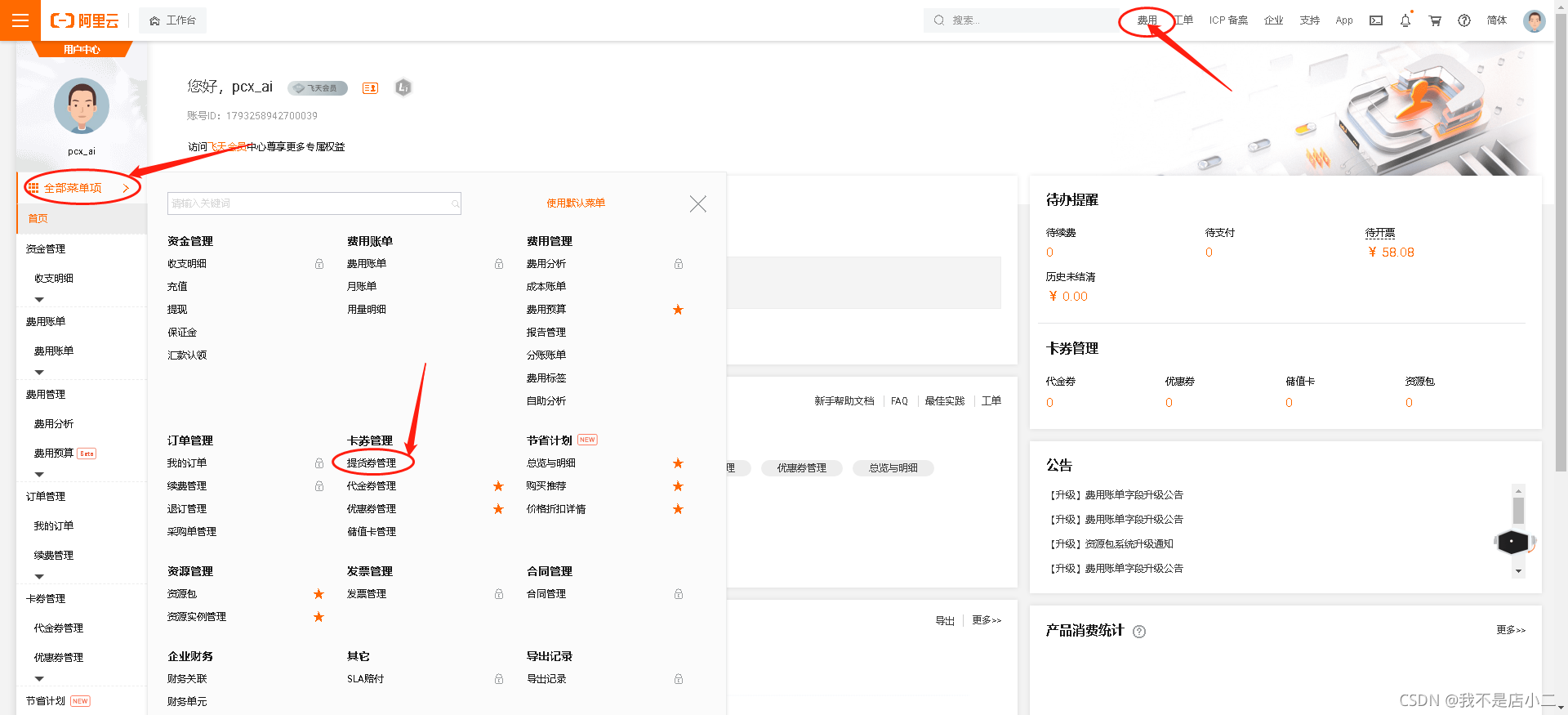Open App in top navigation
The image size is (1568, 715).
[x=1344, y=20]
